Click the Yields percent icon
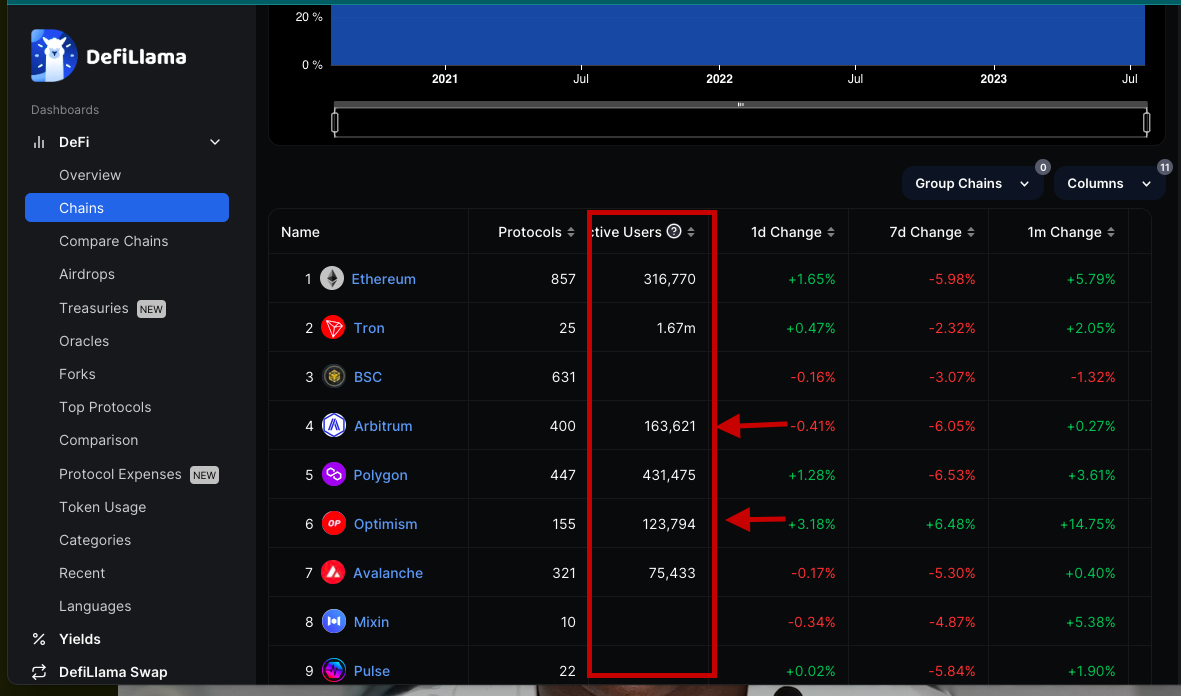 tap(39, 640)
